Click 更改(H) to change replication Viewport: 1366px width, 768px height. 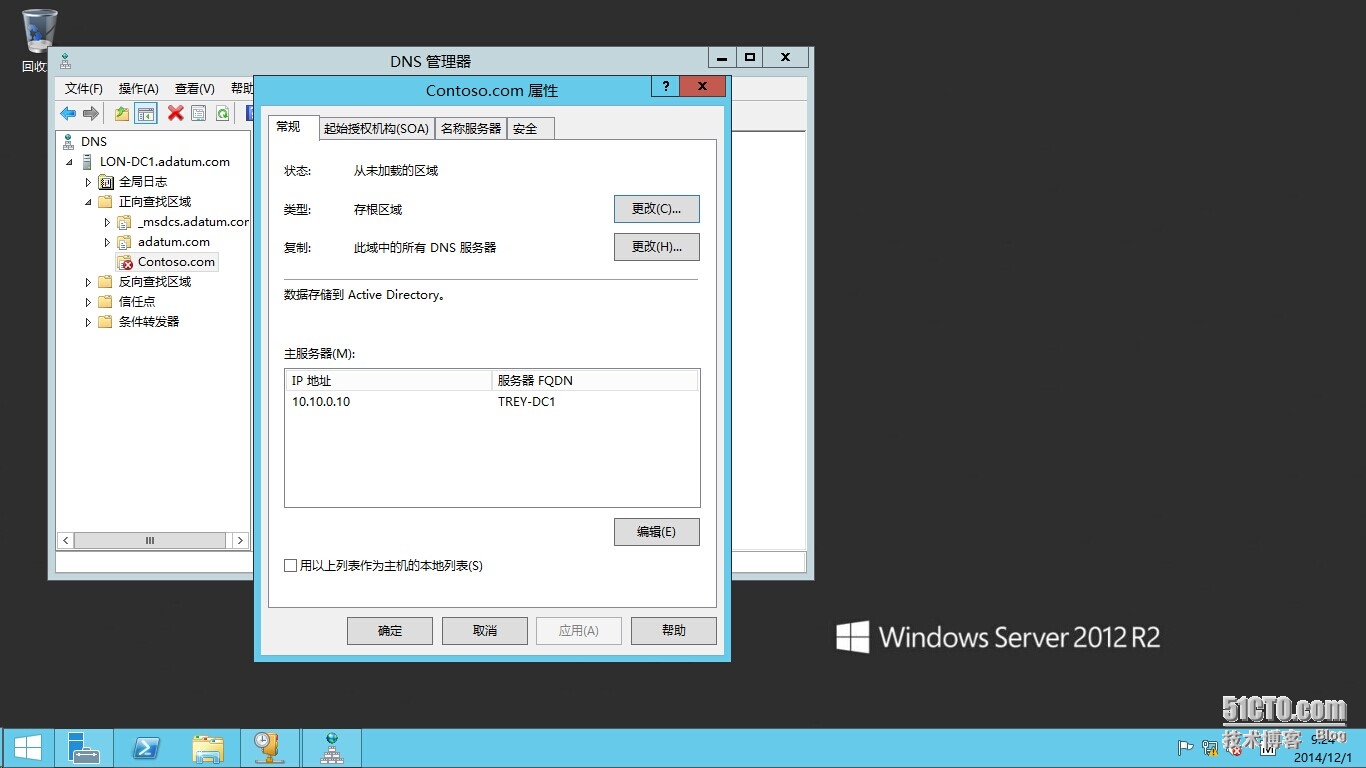click(656, 247)
